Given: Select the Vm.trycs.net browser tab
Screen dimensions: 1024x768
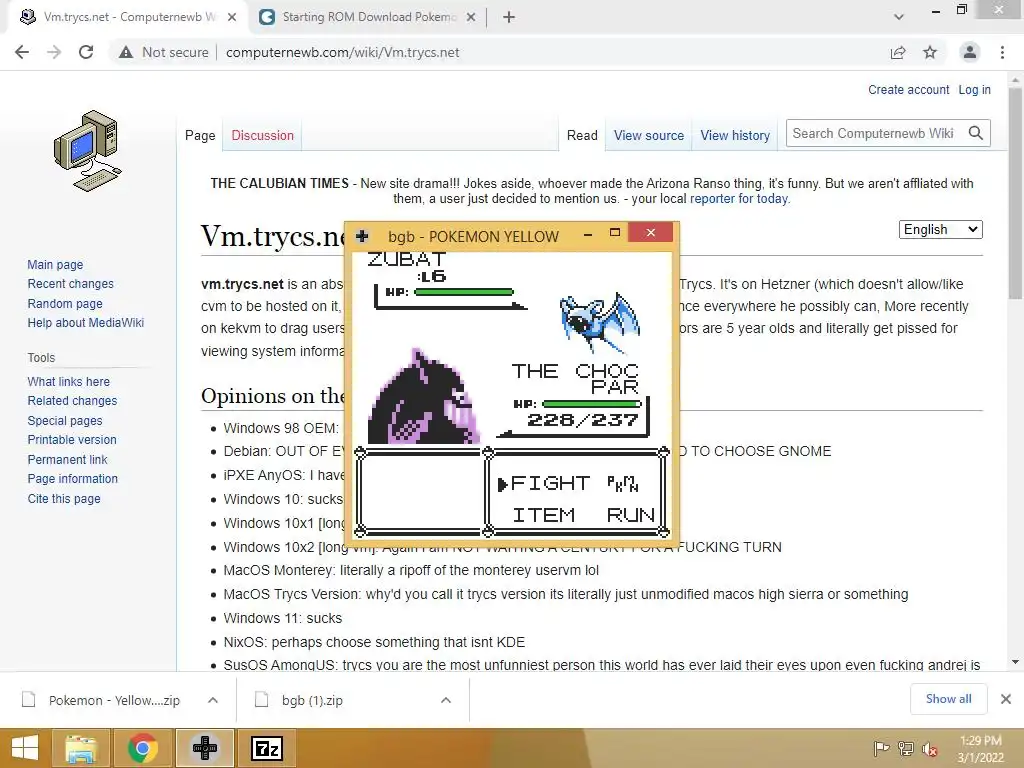Looking at the screenshot, I should coord(129,17).
